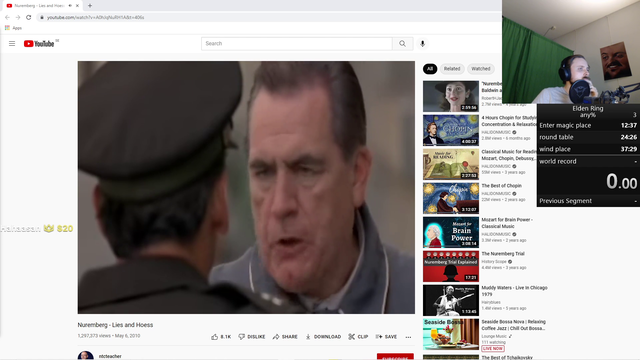Click 'Previous Segment' in timer
This screenshot has width=640, height=360.
tap(565, 201)
